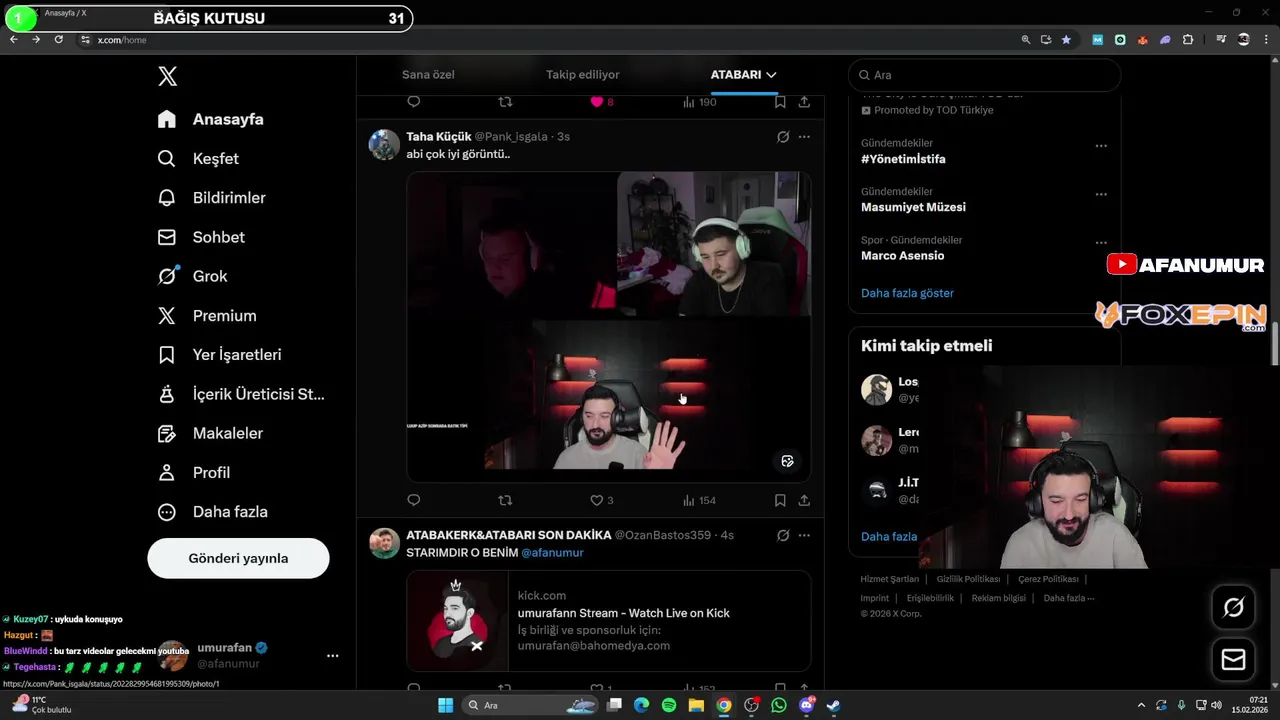Like Taha Küçük's post with 3 likes
This screenshot has height=720, width=1280.
601,500
